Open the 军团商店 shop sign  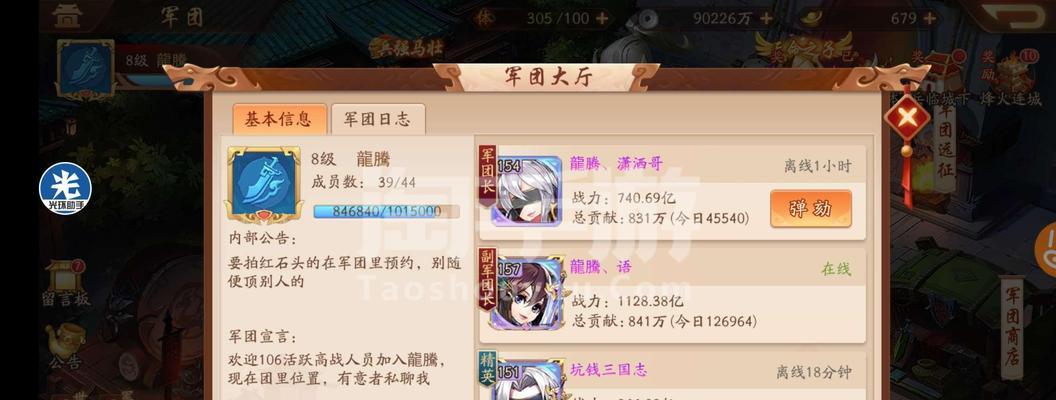point(1011,327)
